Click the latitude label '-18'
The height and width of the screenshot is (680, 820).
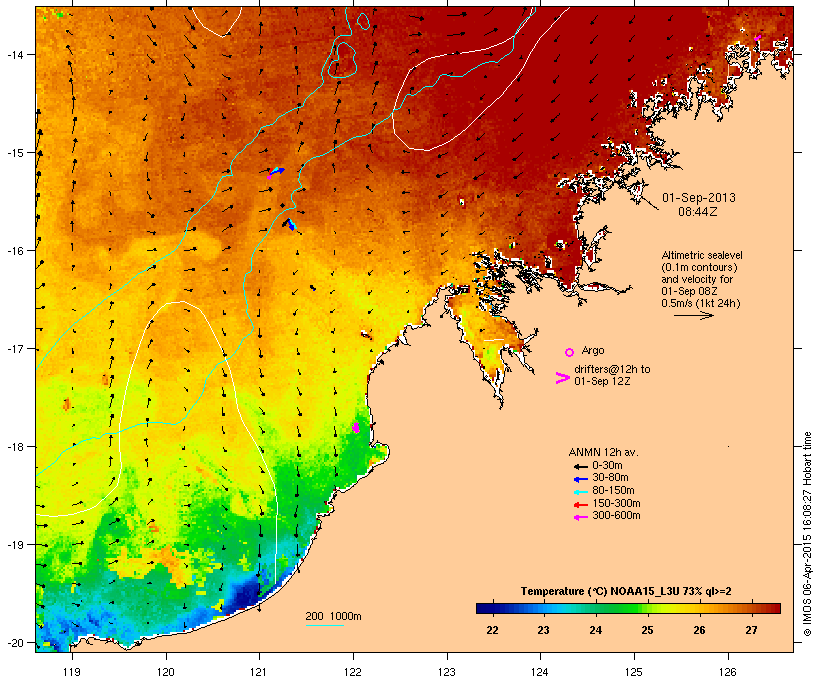14,447
